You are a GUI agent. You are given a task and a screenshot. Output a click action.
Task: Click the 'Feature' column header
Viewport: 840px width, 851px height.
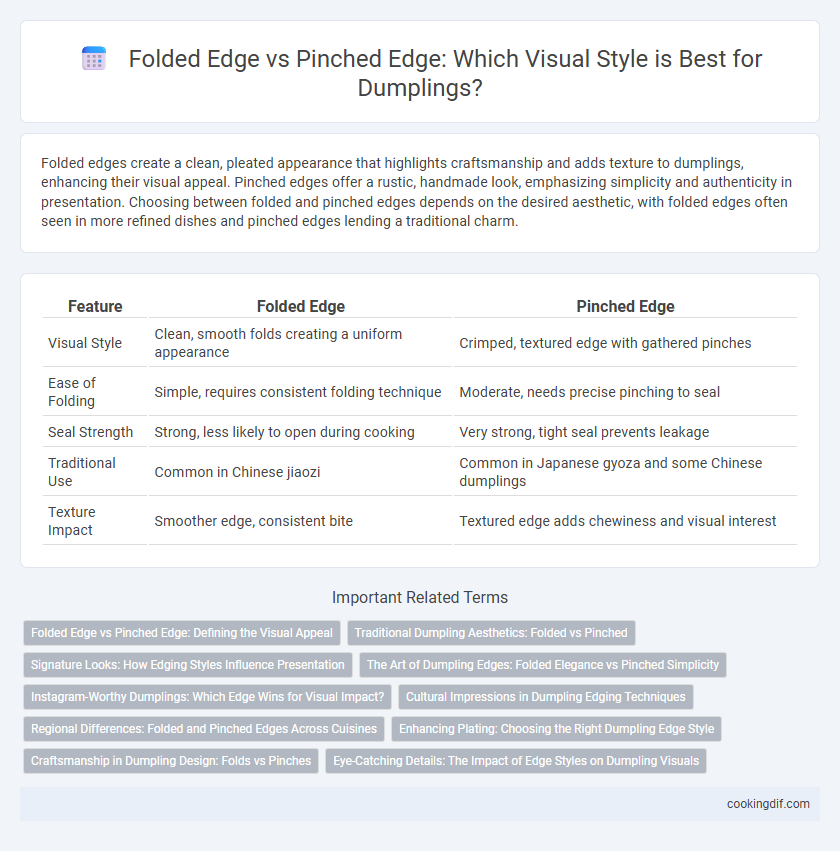[x=95, y=307]
